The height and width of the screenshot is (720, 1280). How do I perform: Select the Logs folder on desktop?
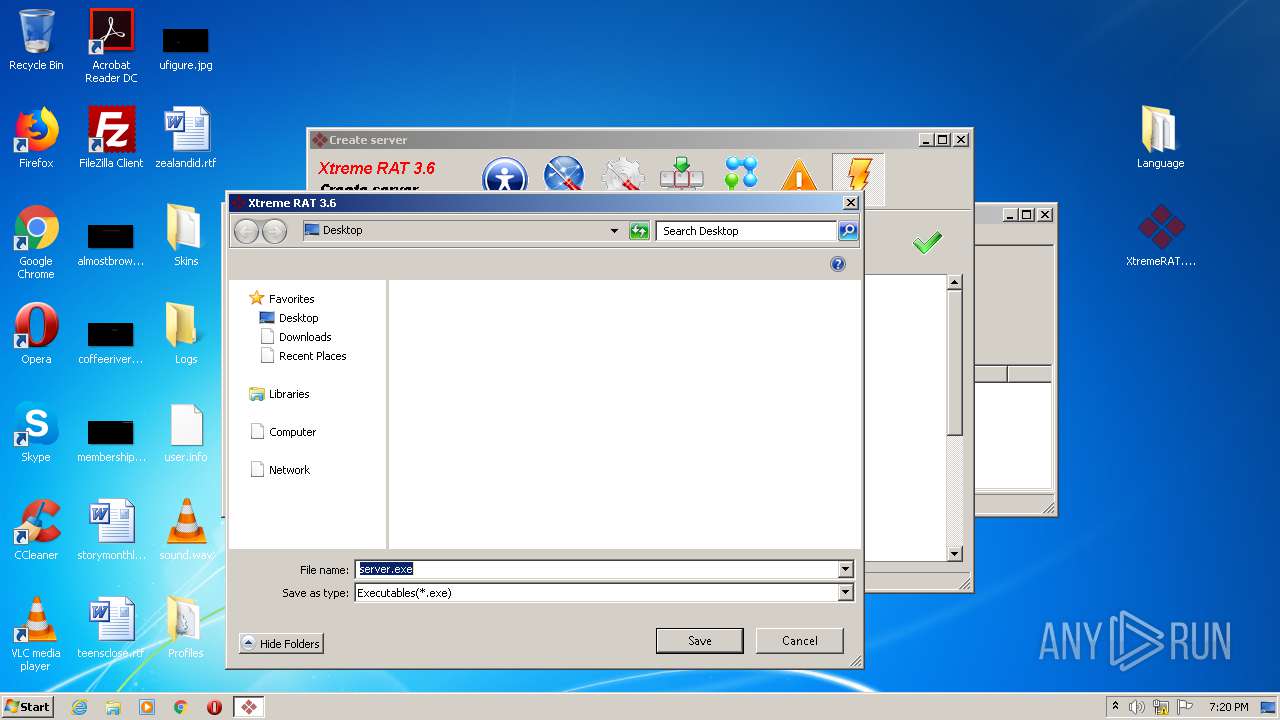coord(186,334)
